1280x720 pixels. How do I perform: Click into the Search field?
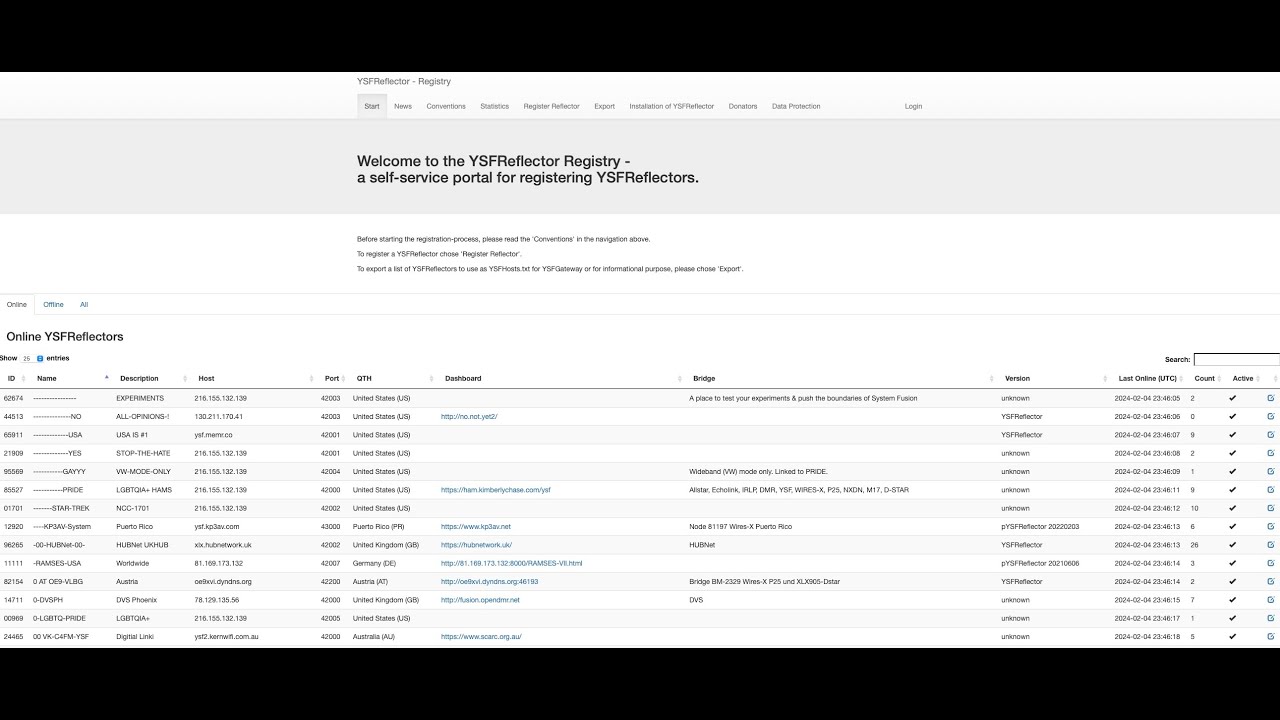pos(1237,359)
